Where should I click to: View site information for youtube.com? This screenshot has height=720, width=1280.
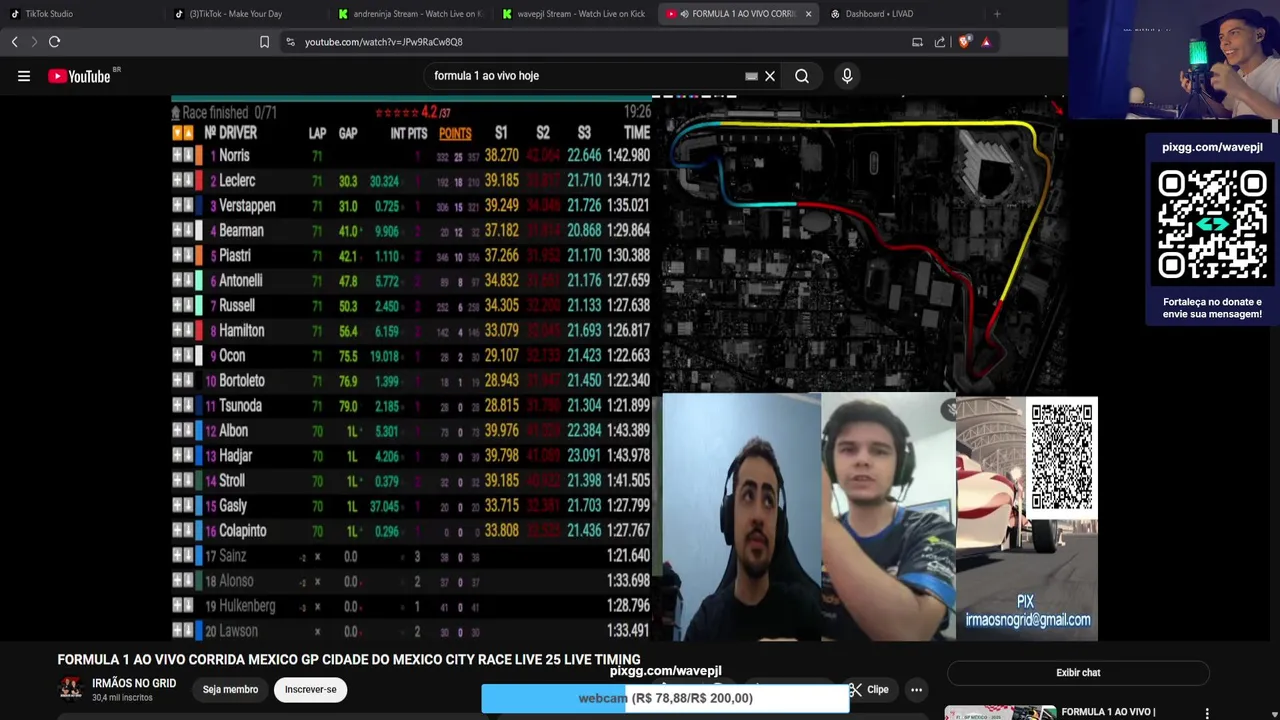pyautogui.click(x=290, y=42)
